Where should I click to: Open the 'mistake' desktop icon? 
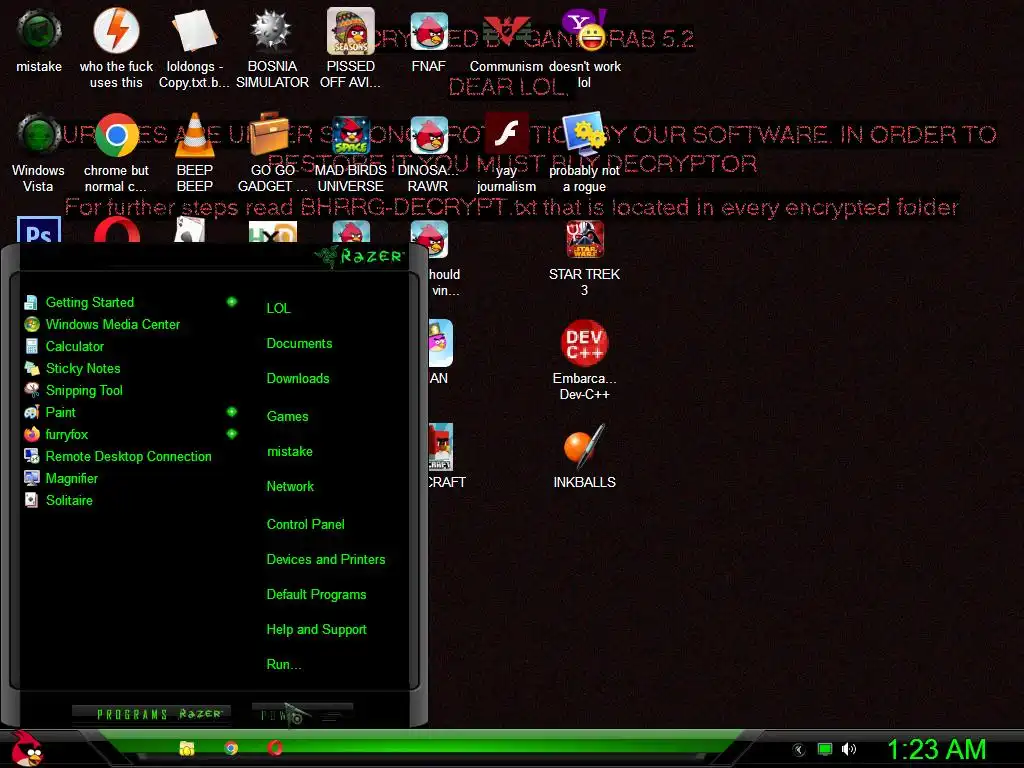pos(39,41)
